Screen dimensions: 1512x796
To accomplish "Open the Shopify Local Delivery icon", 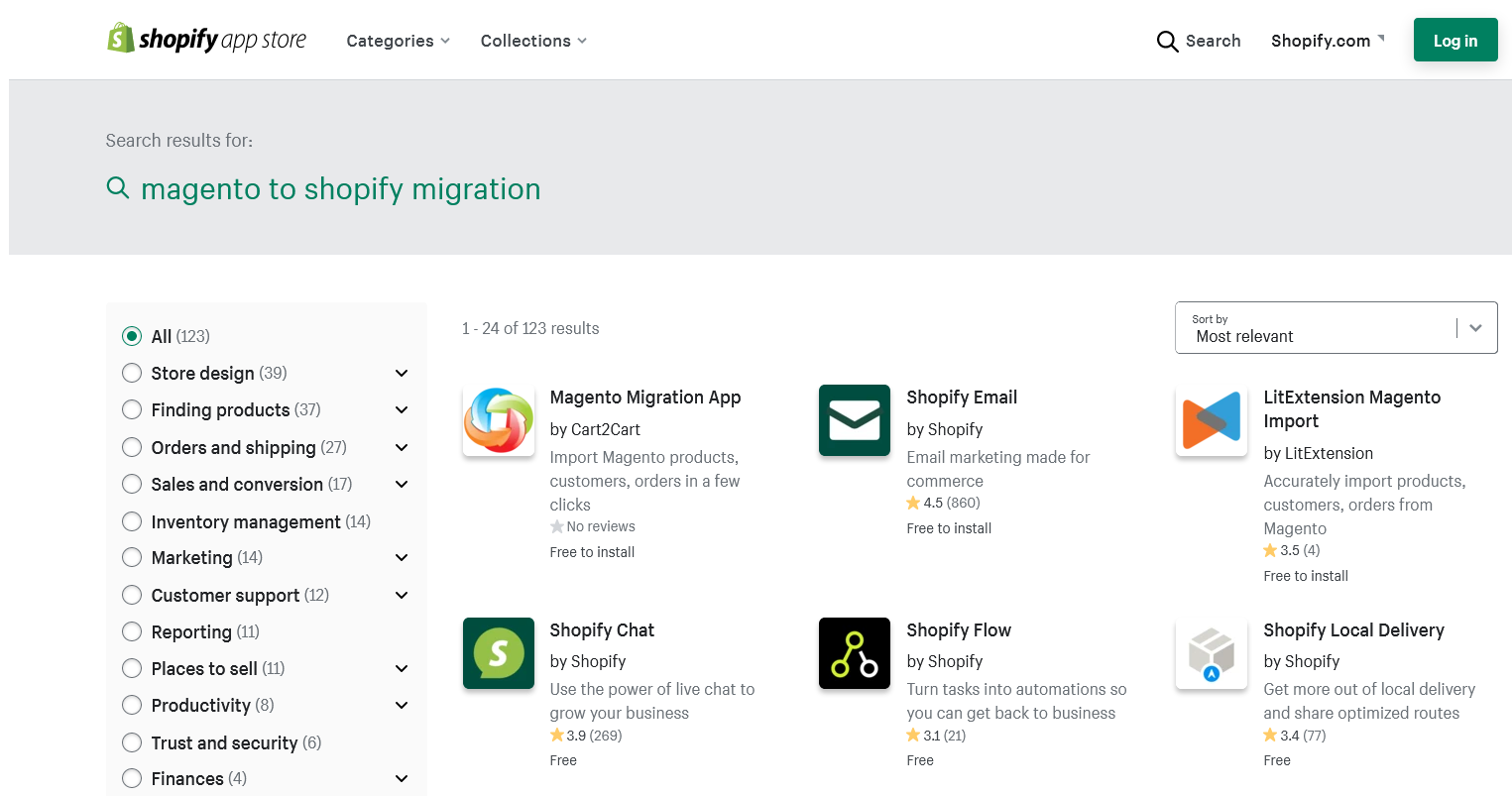I will [1212, 653].
